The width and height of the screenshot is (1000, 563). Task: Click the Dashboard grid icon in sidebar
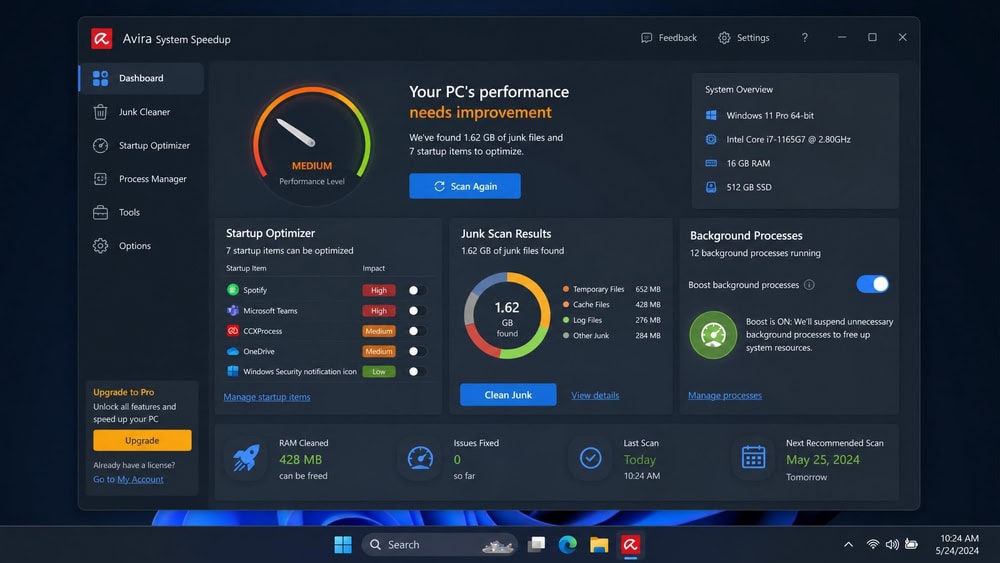[100, 78]
